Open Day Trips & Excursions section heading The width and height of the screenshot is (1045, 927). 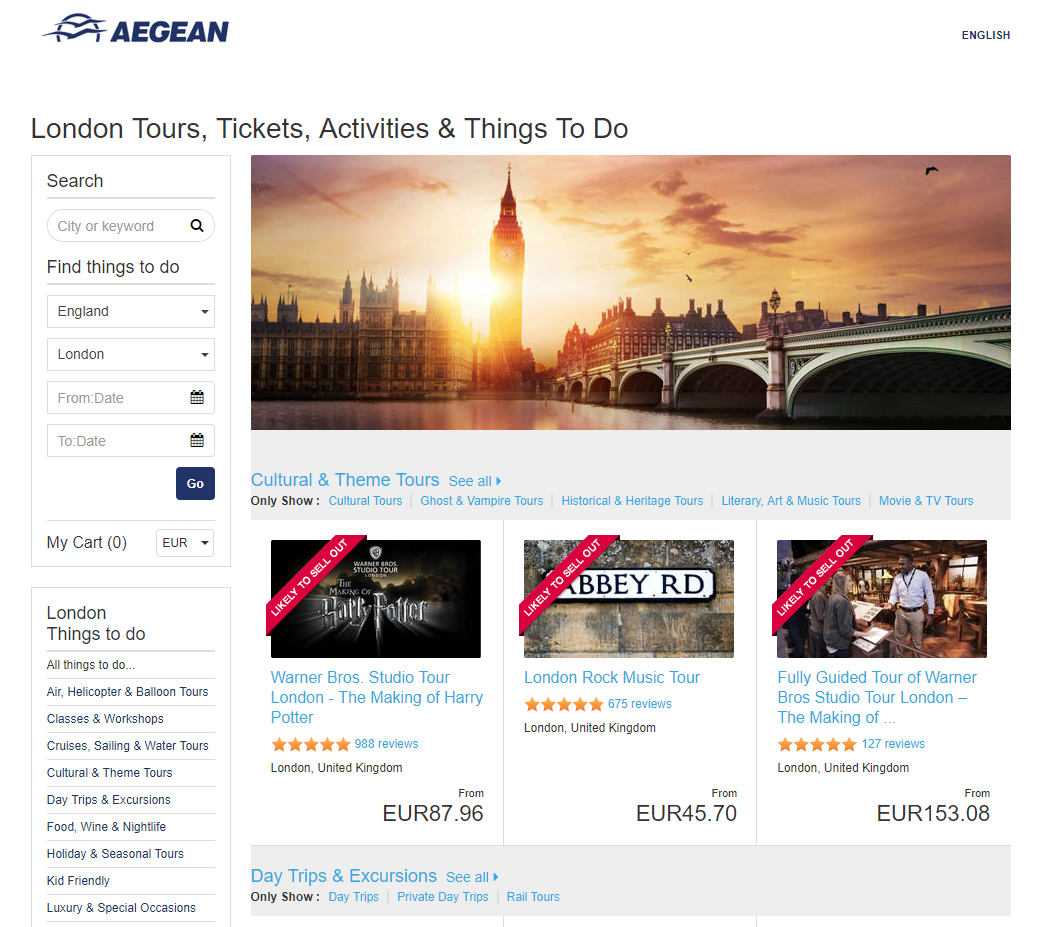point(343,876)
